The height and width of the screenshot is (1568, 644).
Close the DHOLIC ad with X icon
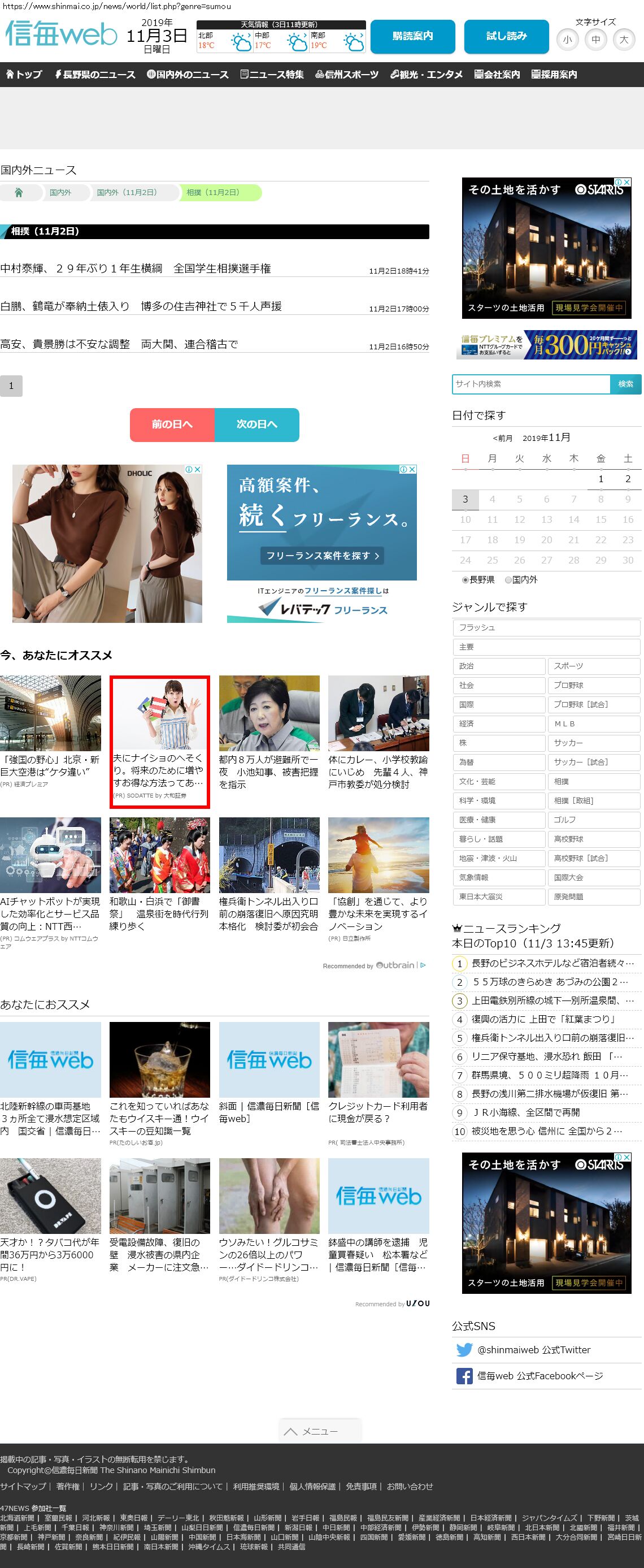click(197, 469)
